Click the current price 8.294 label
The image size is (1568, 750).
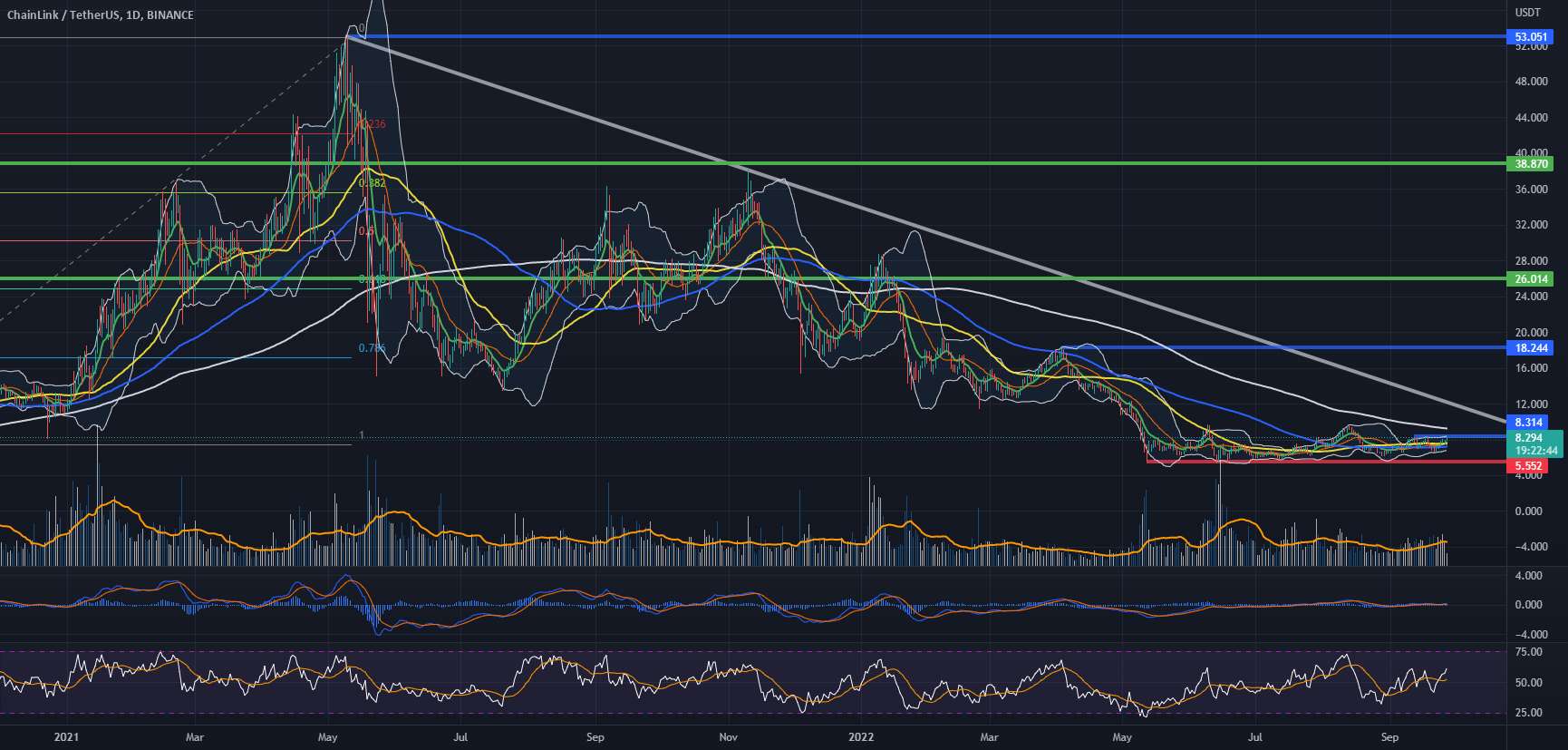click(1529, 438)
